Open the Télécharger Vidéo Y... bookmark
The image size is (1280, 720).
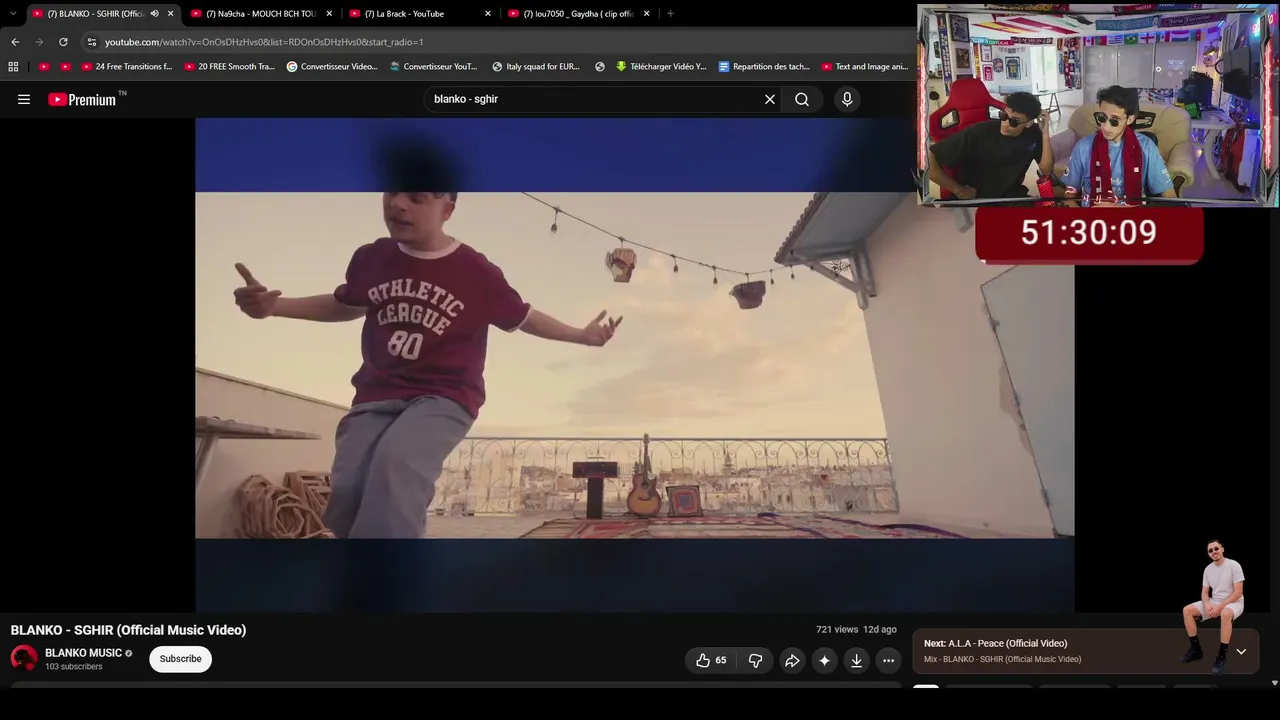pyautogui.click(x=661, y=67)
